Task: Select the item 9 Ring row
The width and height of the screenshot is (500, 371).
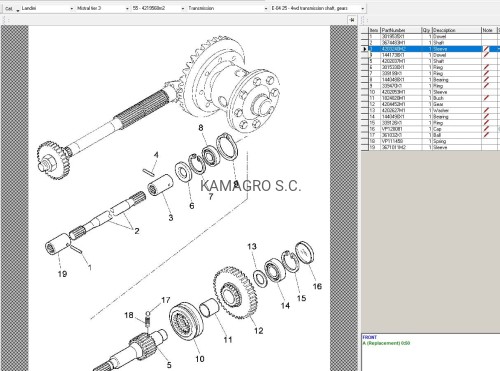Action: pos(433,86)
